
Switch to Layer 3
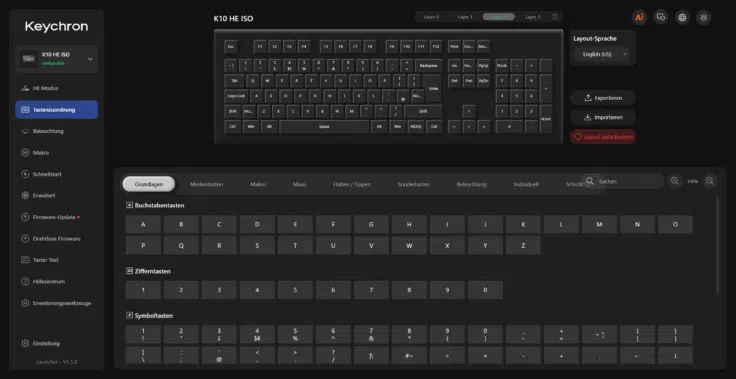(532, 17)
